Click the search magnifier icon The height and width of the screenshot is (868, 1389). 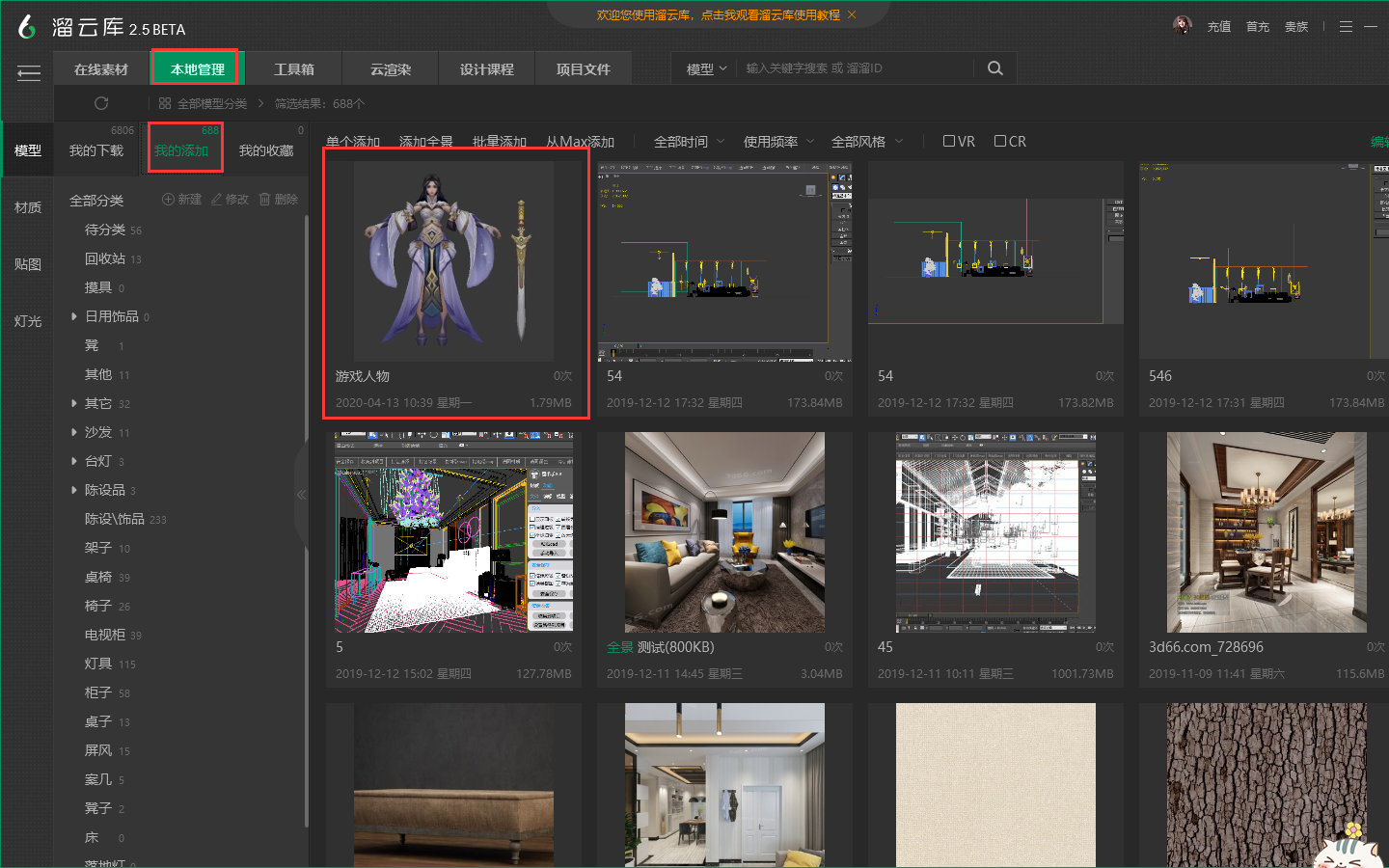coord(995,68)
